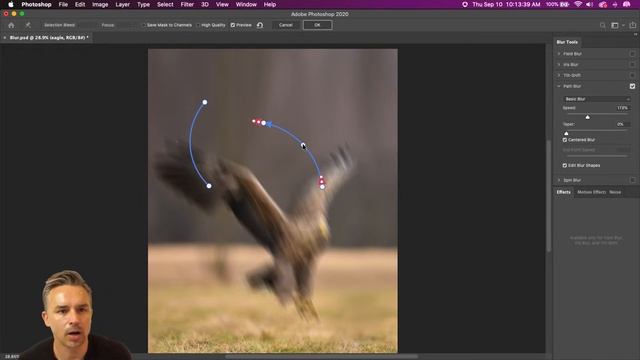Click the battery status icon
Screen dimensions: 640x360
coord(565,4)
